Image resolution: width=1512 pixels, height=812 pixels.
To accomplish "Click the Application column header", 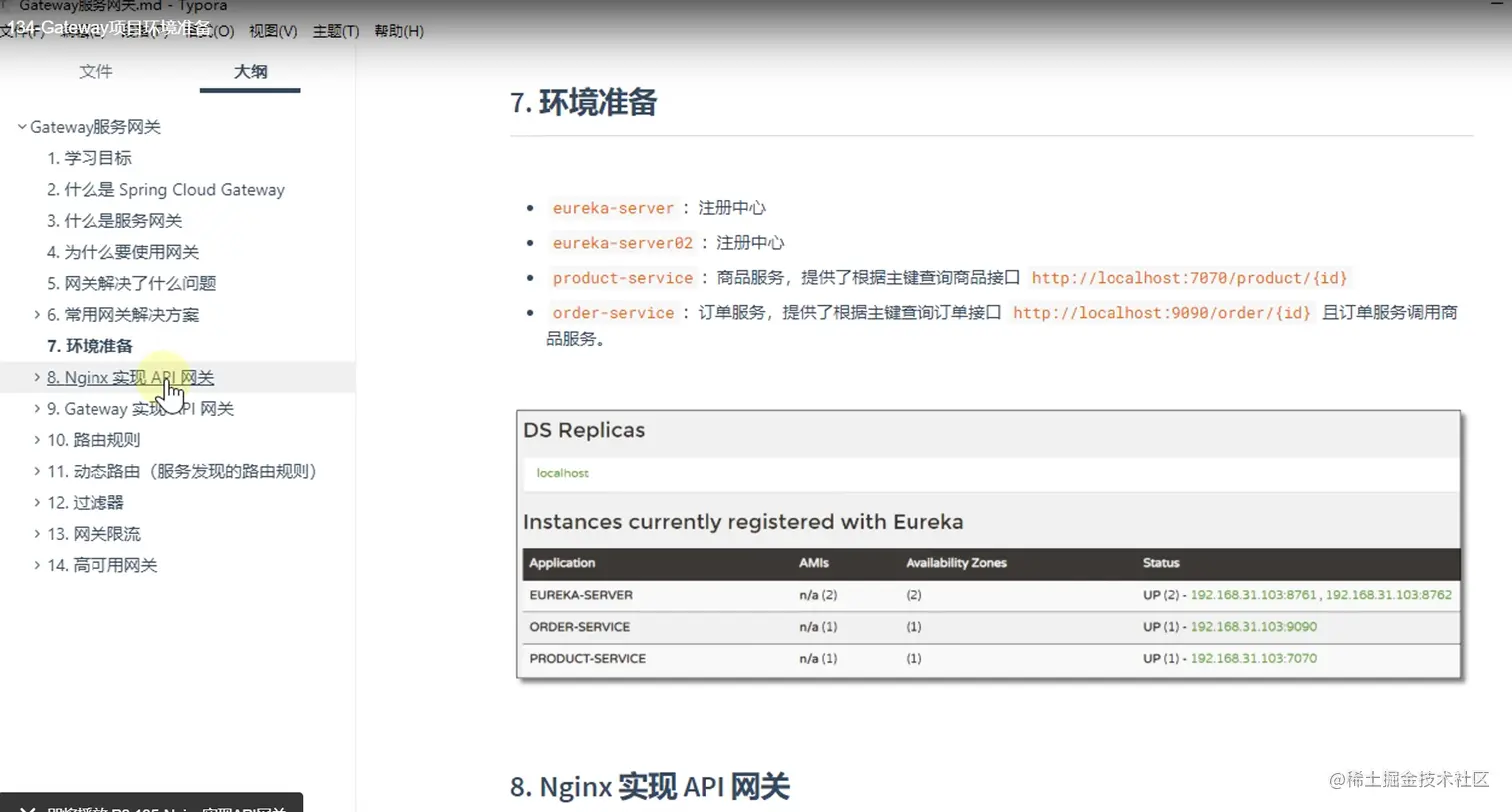I will pyautogui.click(x=562, y=563).
